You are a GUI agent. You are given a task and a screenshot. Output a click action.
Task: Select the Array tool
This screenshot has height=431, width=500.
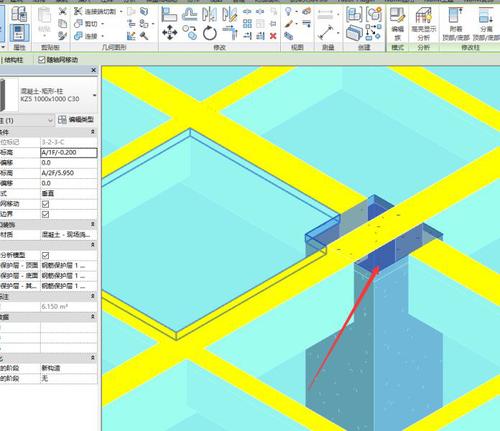(x=247, y=23)
